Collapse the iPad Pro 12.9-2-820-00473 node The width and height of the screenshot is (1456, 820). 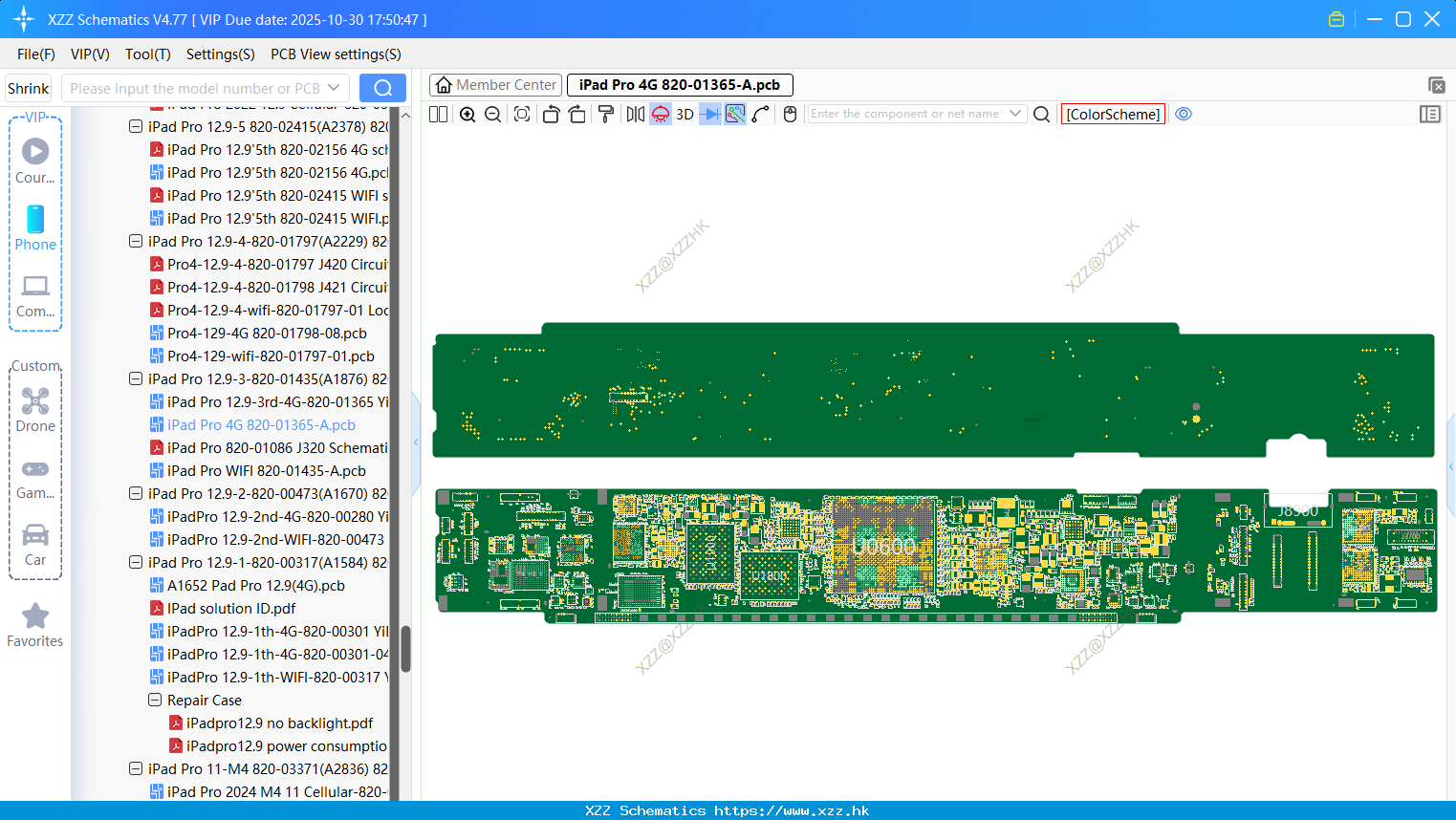(136, 493)
